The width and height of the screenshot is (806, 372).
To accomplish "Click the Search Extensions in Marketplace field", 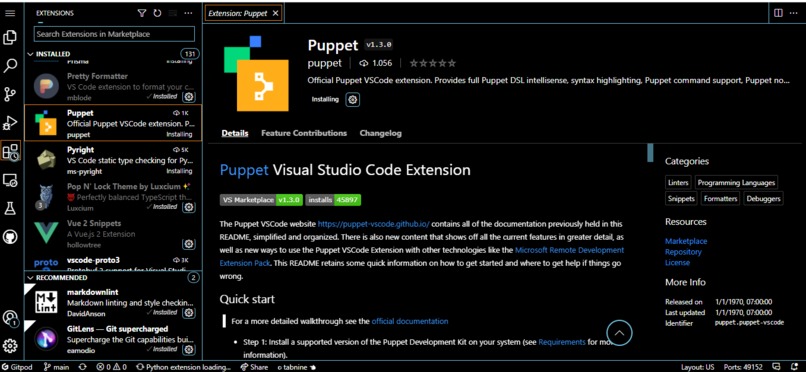I will pyautogui.click(x=114, y=34).
